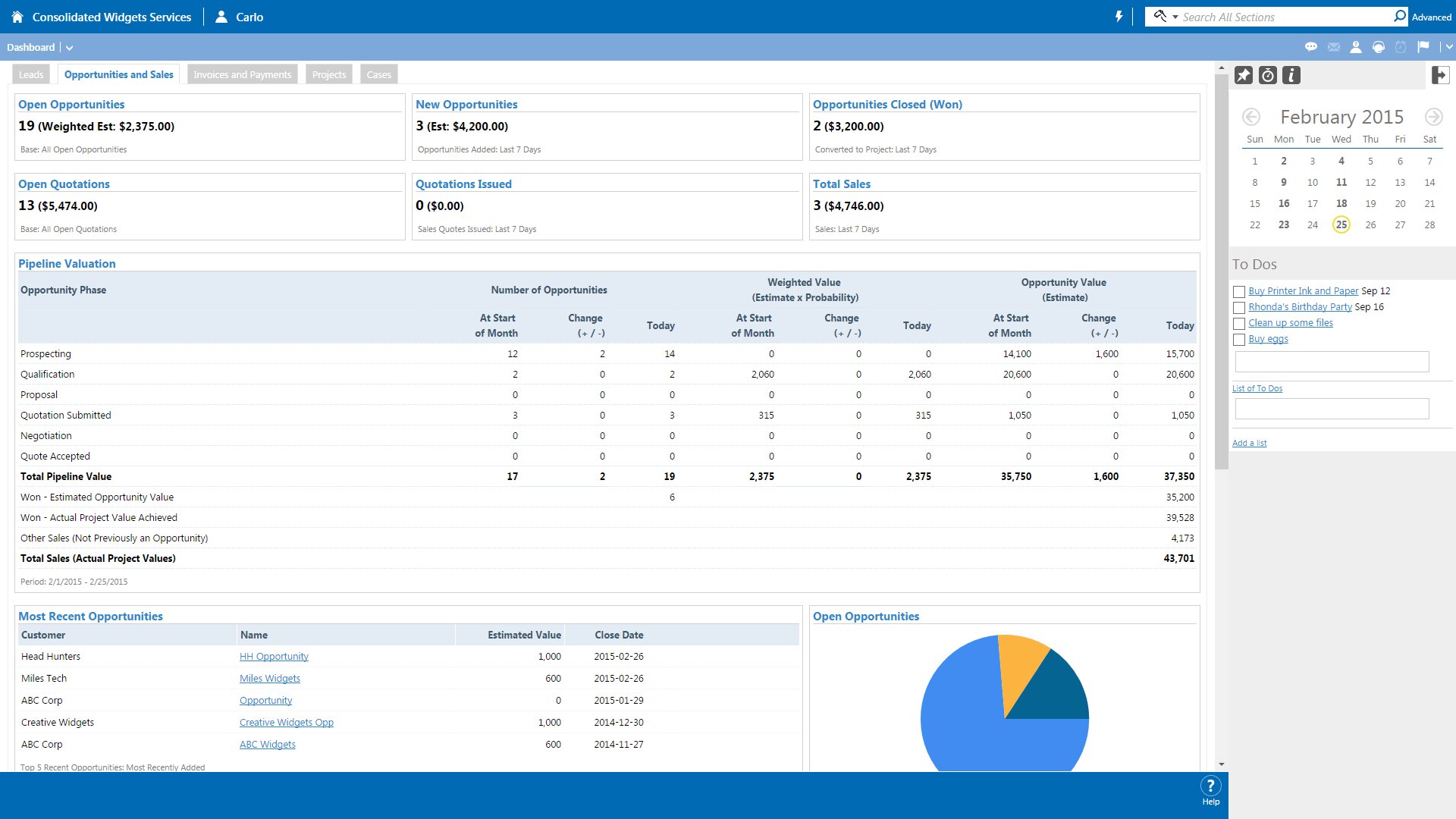The image size is (1456, 819).
Task: Click the flag icon in toolbar
Action: (x=1423, y=47)
